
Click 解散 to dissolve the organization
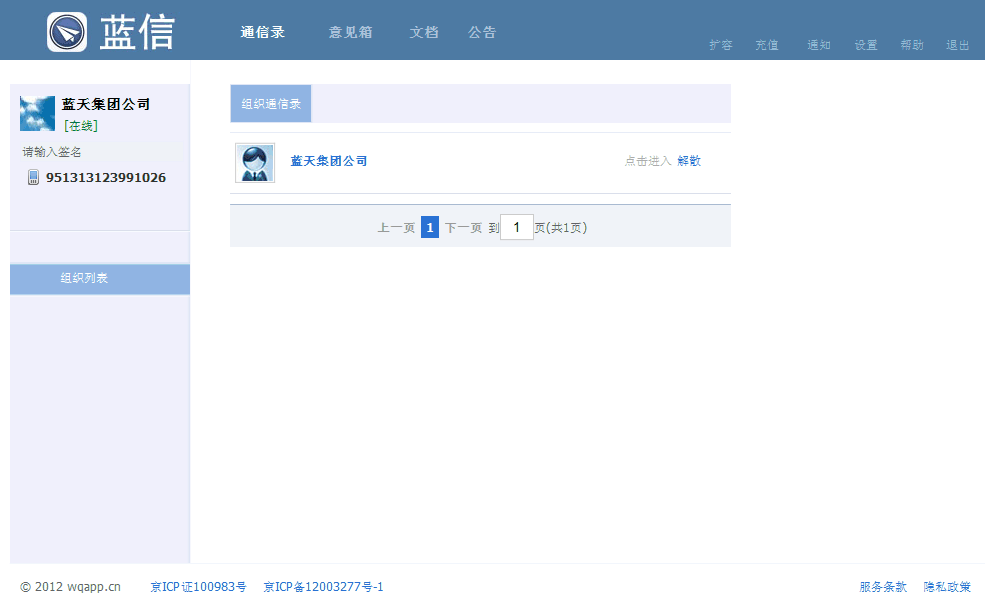point(689,160)
